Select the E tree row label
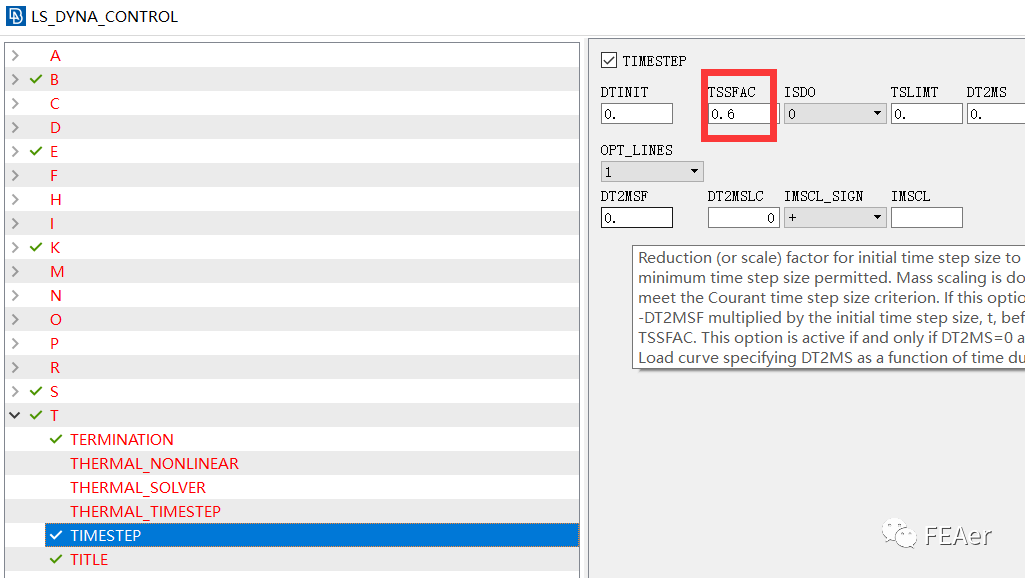Image resolution: width=1025 pixels, height=578 pixels. point(54,152)
